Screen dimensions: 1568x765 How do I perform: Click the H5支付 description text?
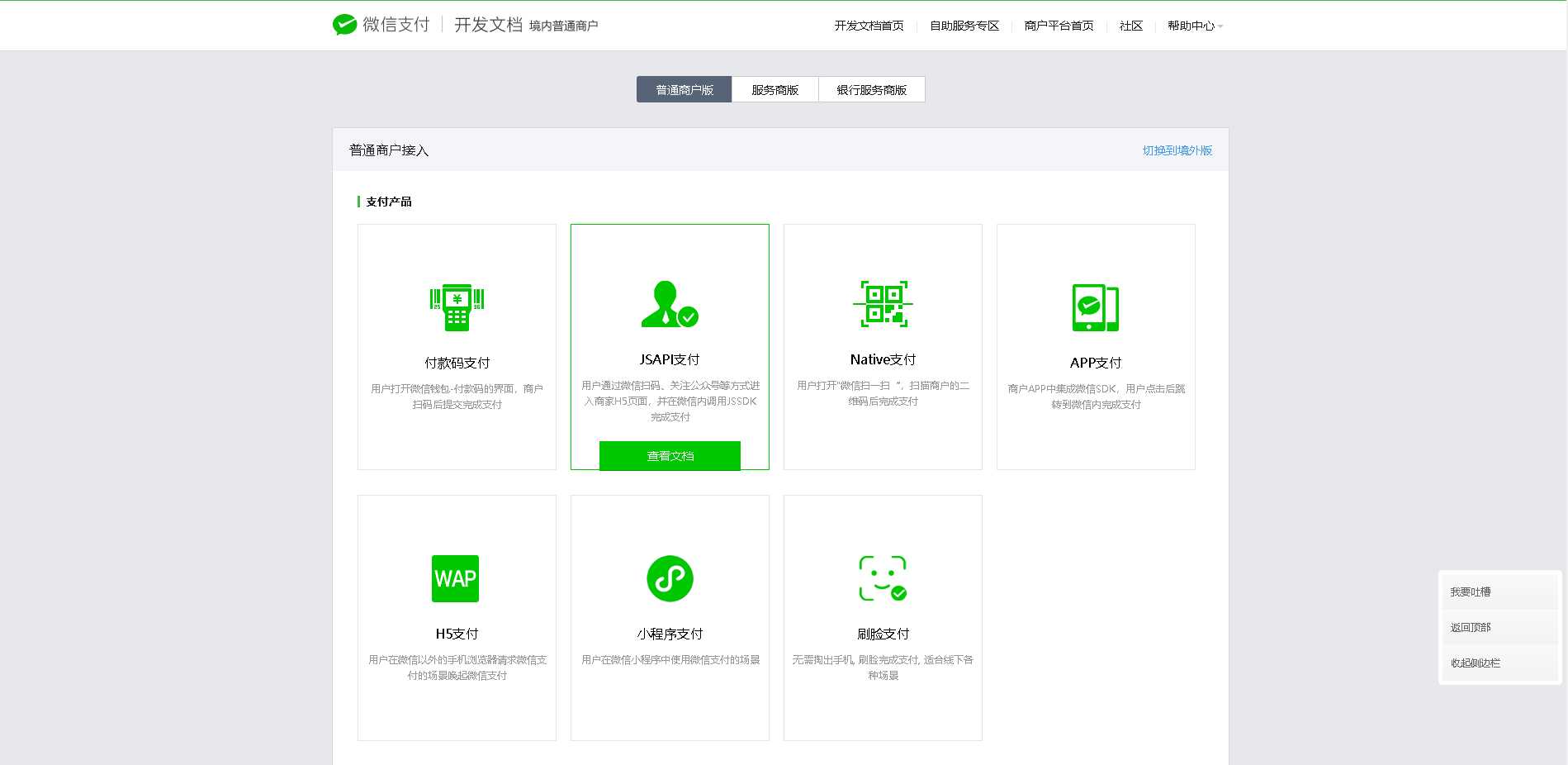tap(457, 668)
